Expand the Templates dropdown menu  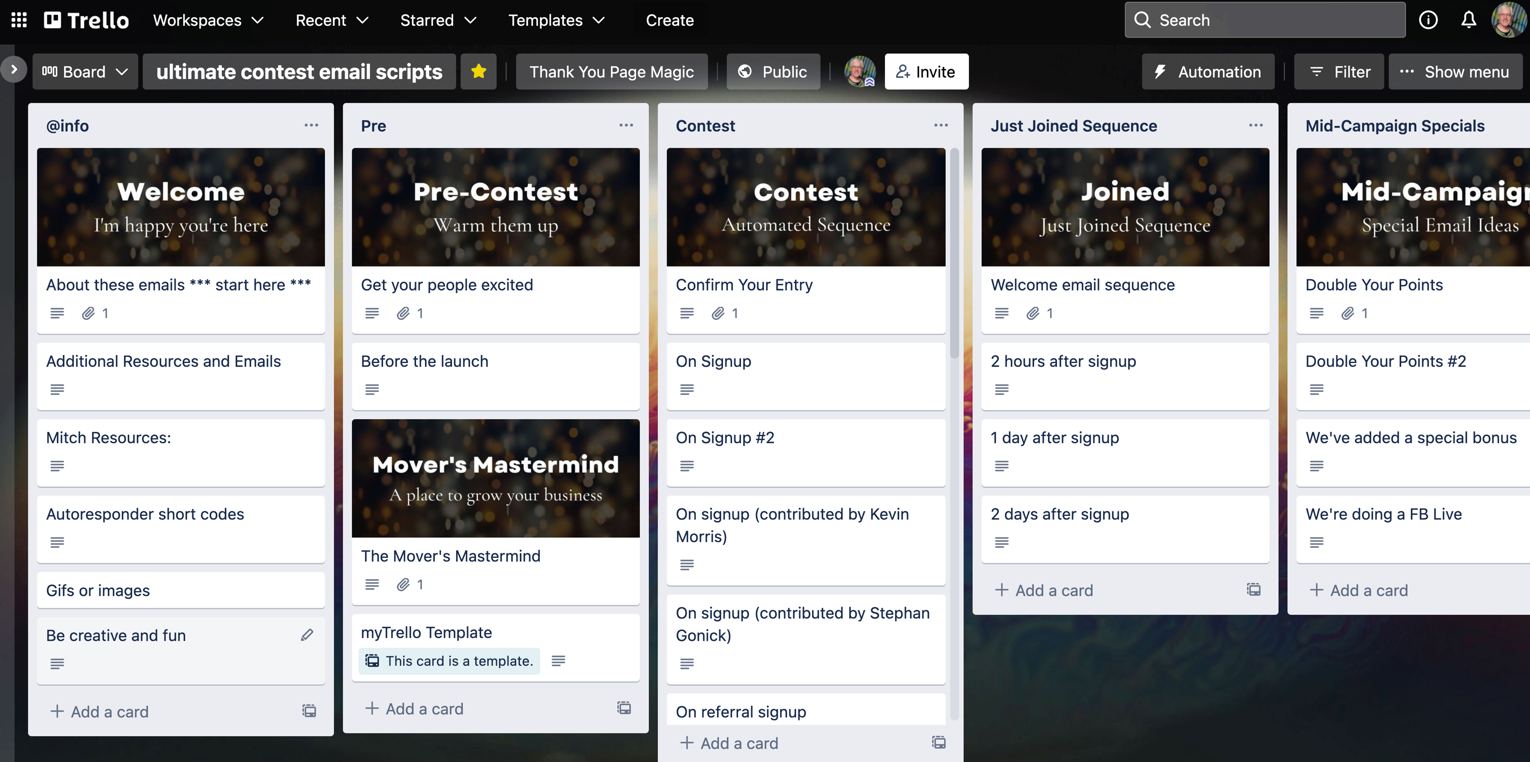[556, 20]
